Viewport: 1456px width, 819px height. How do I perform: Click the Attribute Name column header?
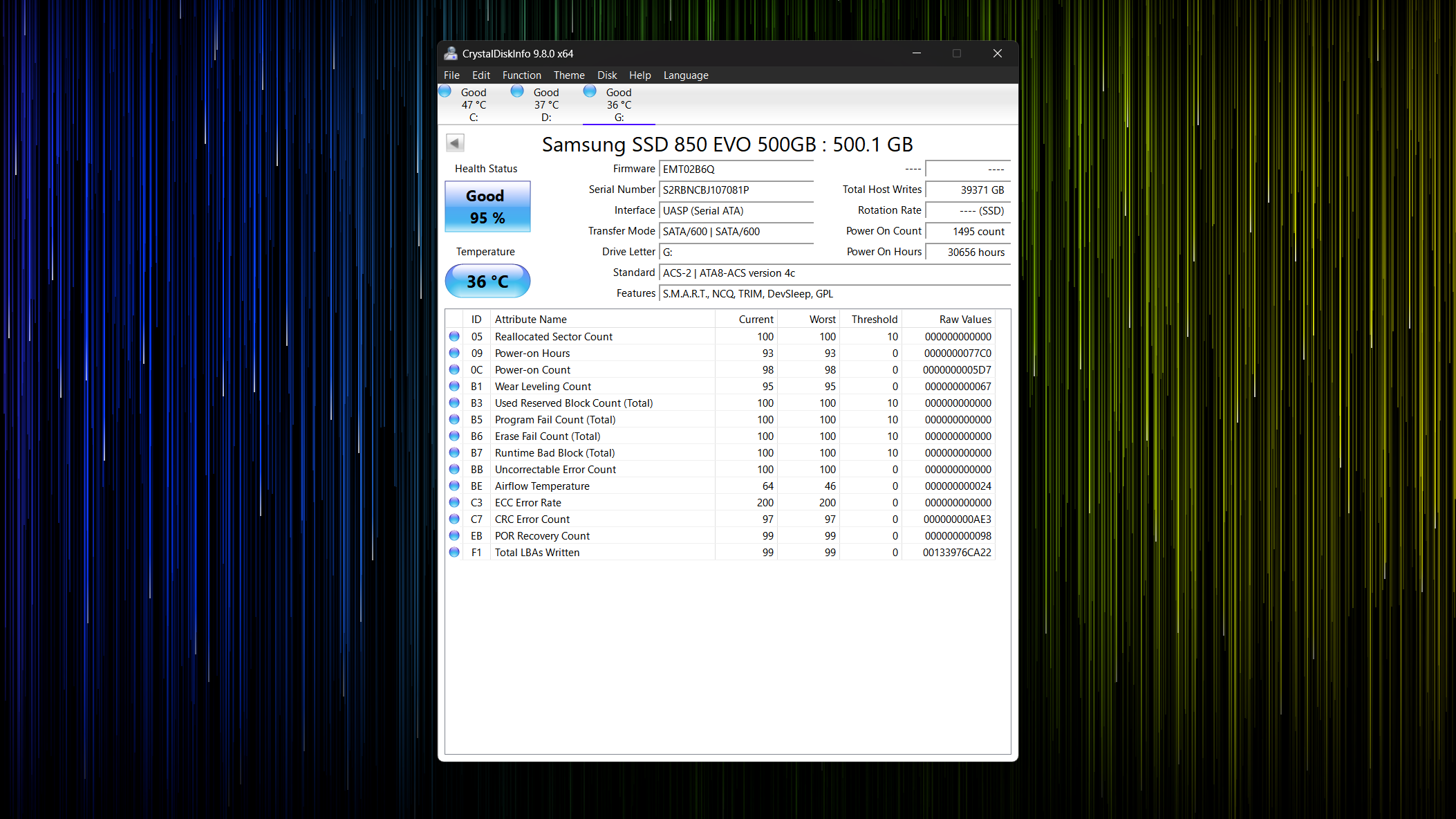[x=602, y=319]
